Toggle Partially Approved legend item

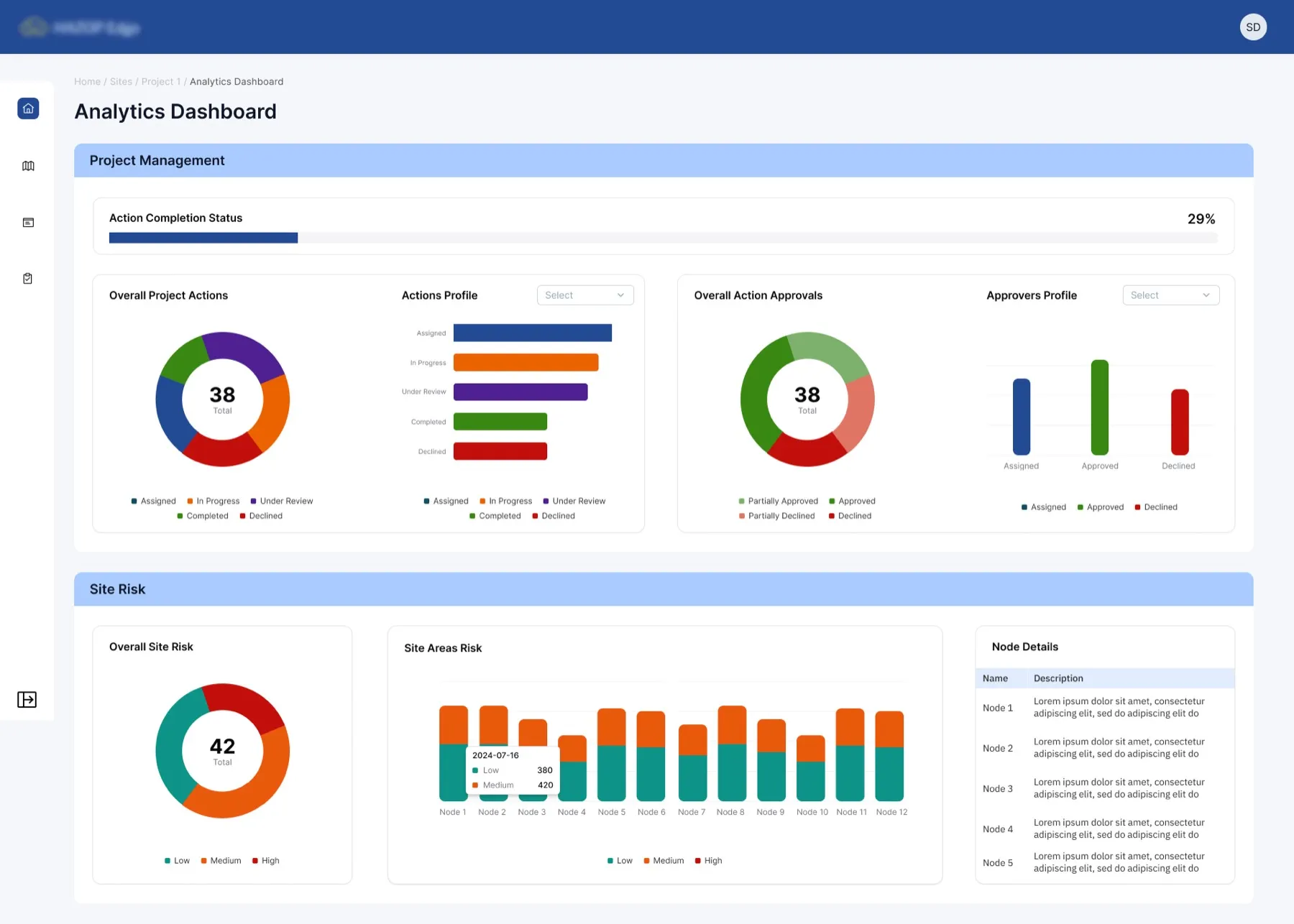point(778,501)
